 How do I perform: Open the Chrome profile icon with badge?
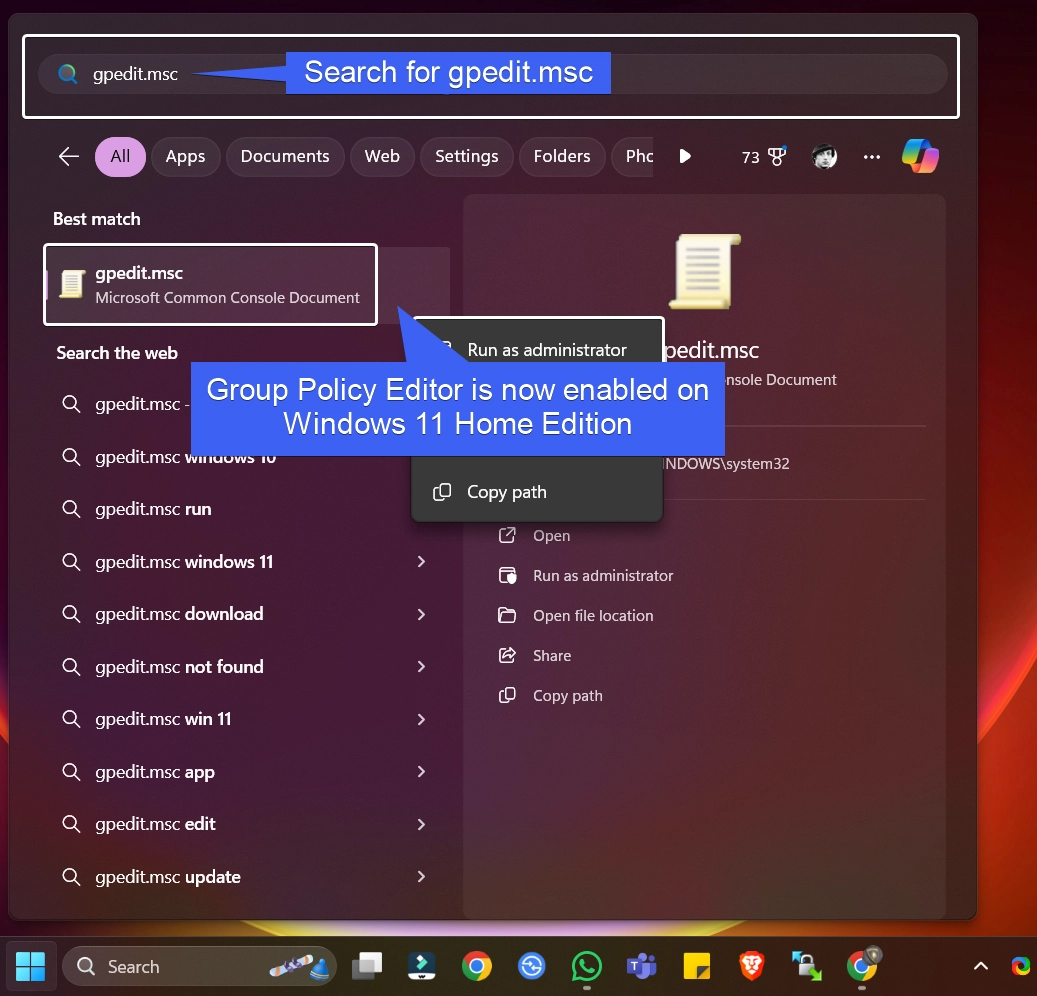[863, 966]
